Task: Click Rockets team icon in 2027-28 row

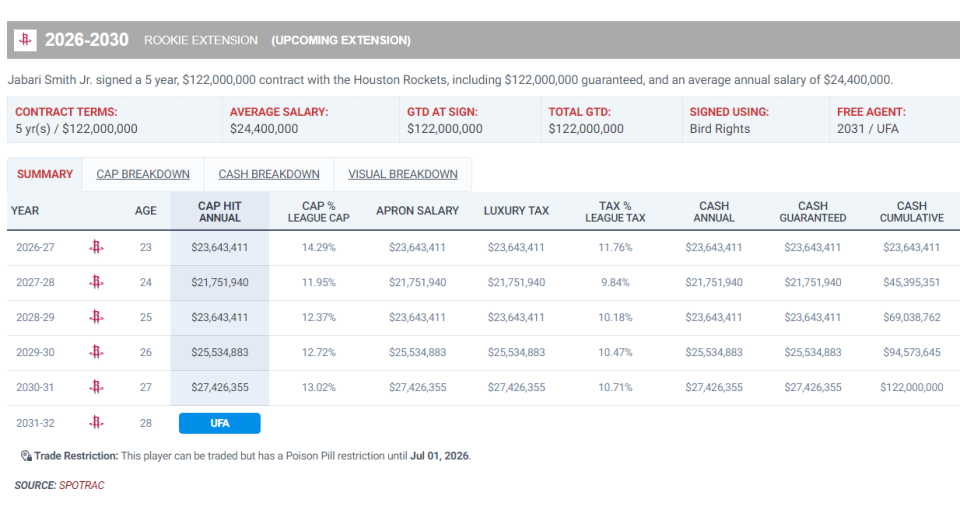Action: pyautogui.click(x=96, y=282)
